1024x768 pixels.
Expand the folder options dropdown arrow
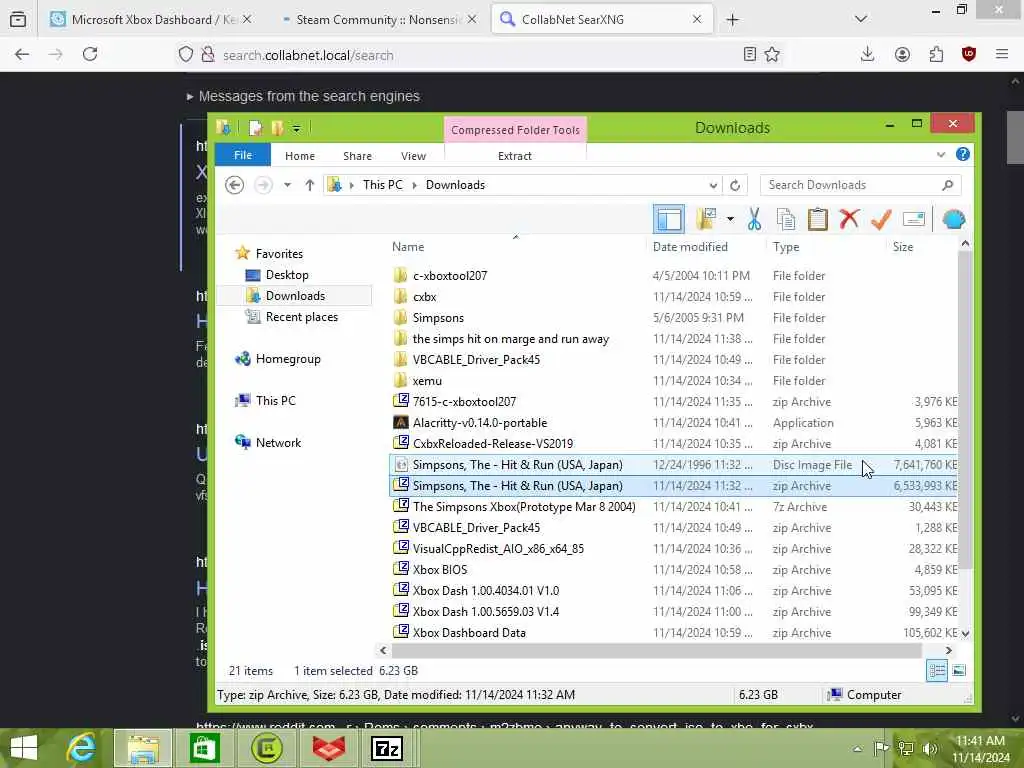(x=730, y=219)
